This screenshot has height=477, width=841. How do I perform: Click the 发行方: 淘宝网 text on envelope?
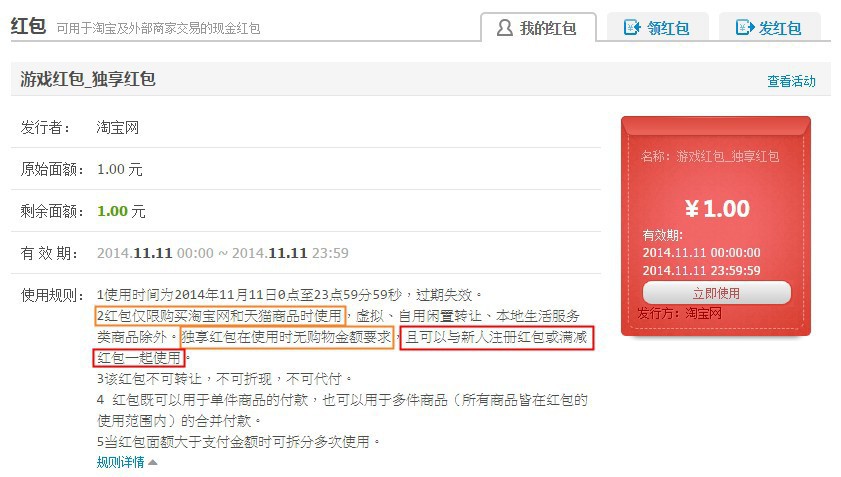point(680,313)
